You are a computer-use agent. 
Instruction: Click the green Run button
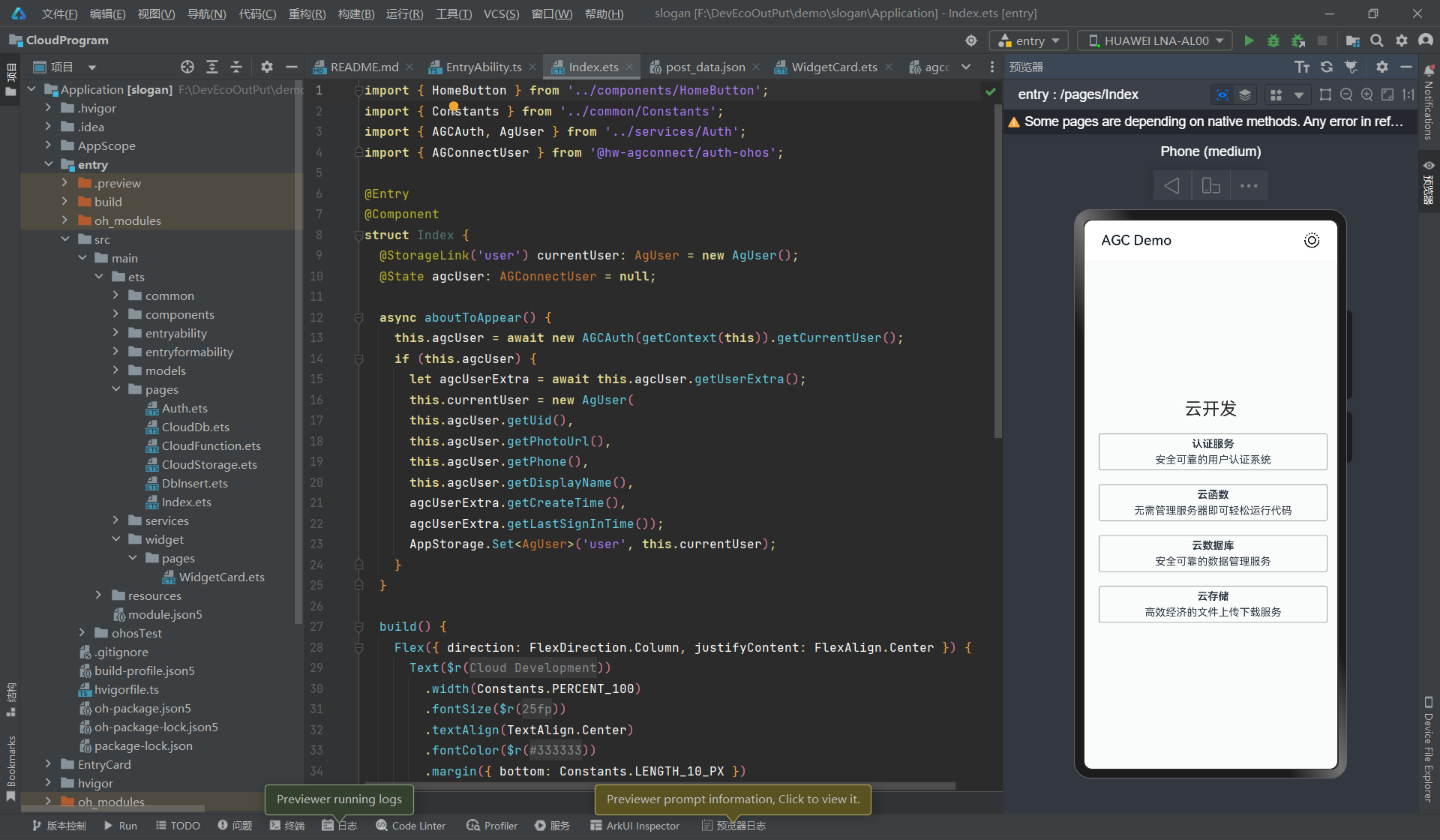click(1249, 40)
